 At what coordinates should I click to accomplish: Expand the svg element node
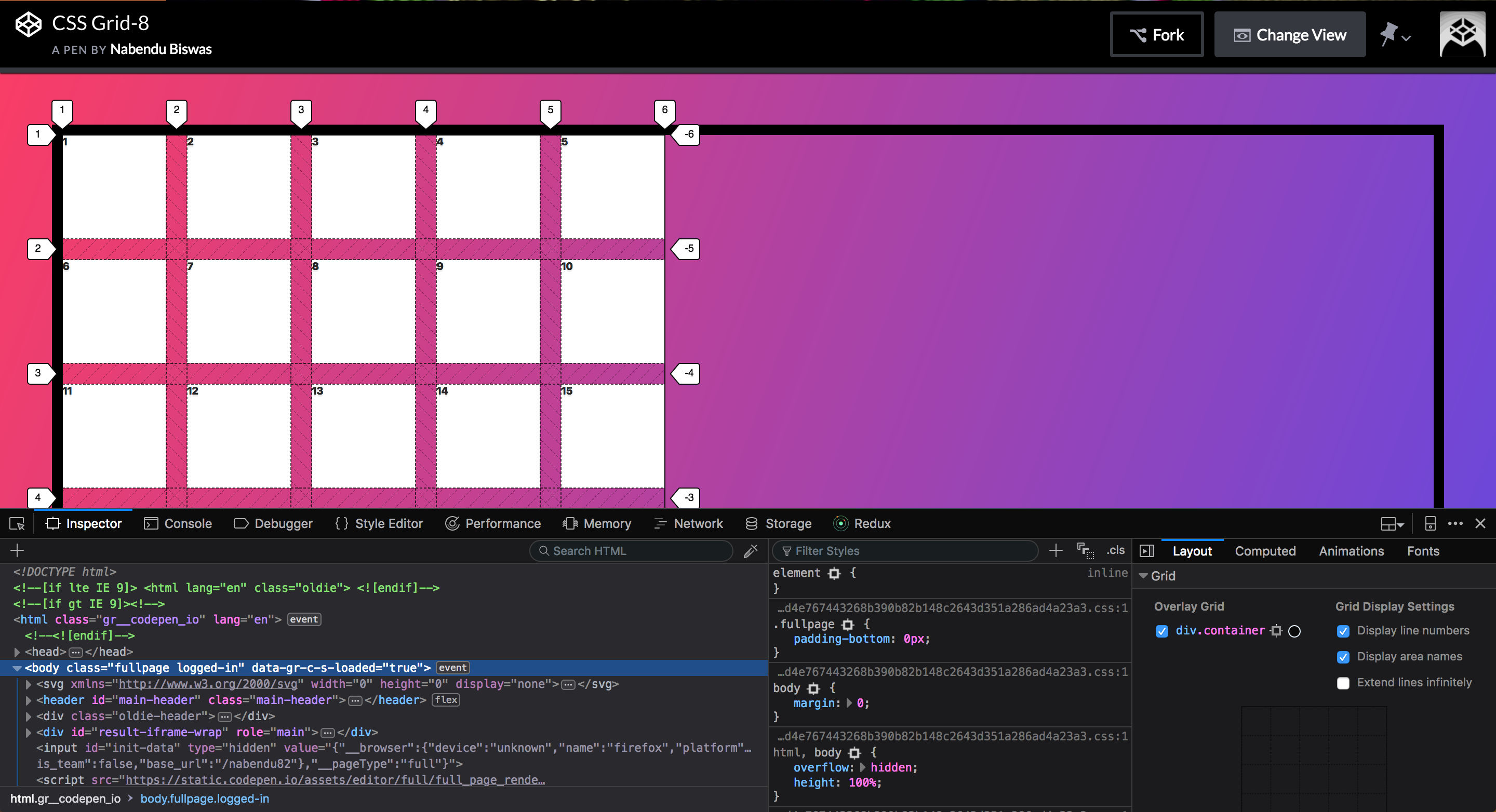click(x=29, y=684)
